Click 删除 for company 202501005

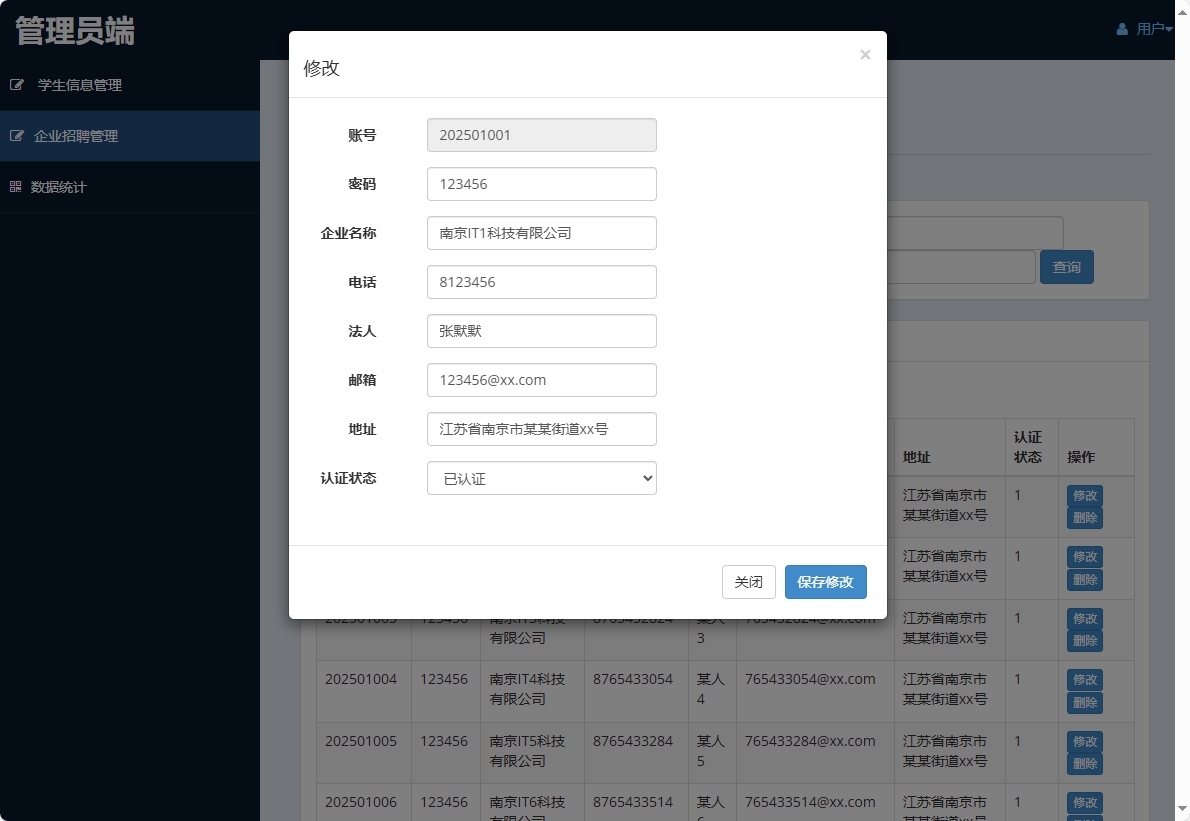click(1084, 765)
